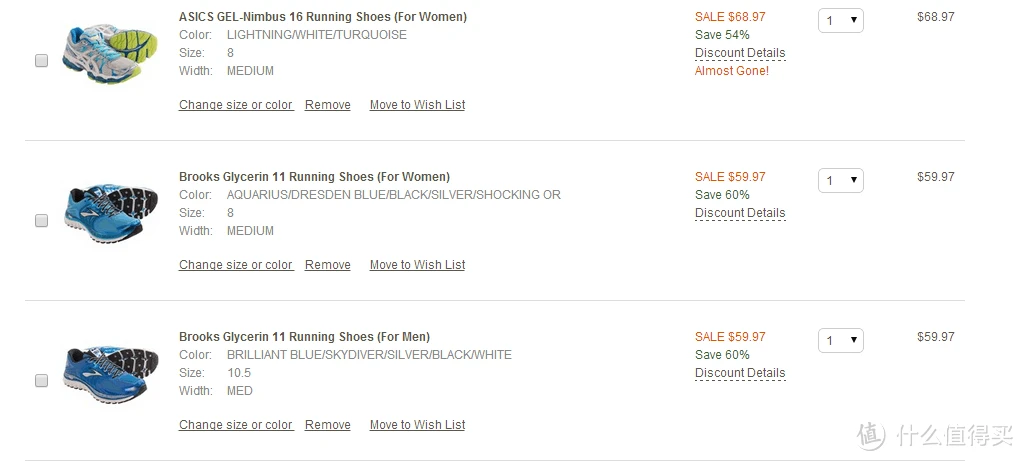
Task: Move Brooks Glycerin men's shoes to Wish List
Action: (x=418, y=425)
